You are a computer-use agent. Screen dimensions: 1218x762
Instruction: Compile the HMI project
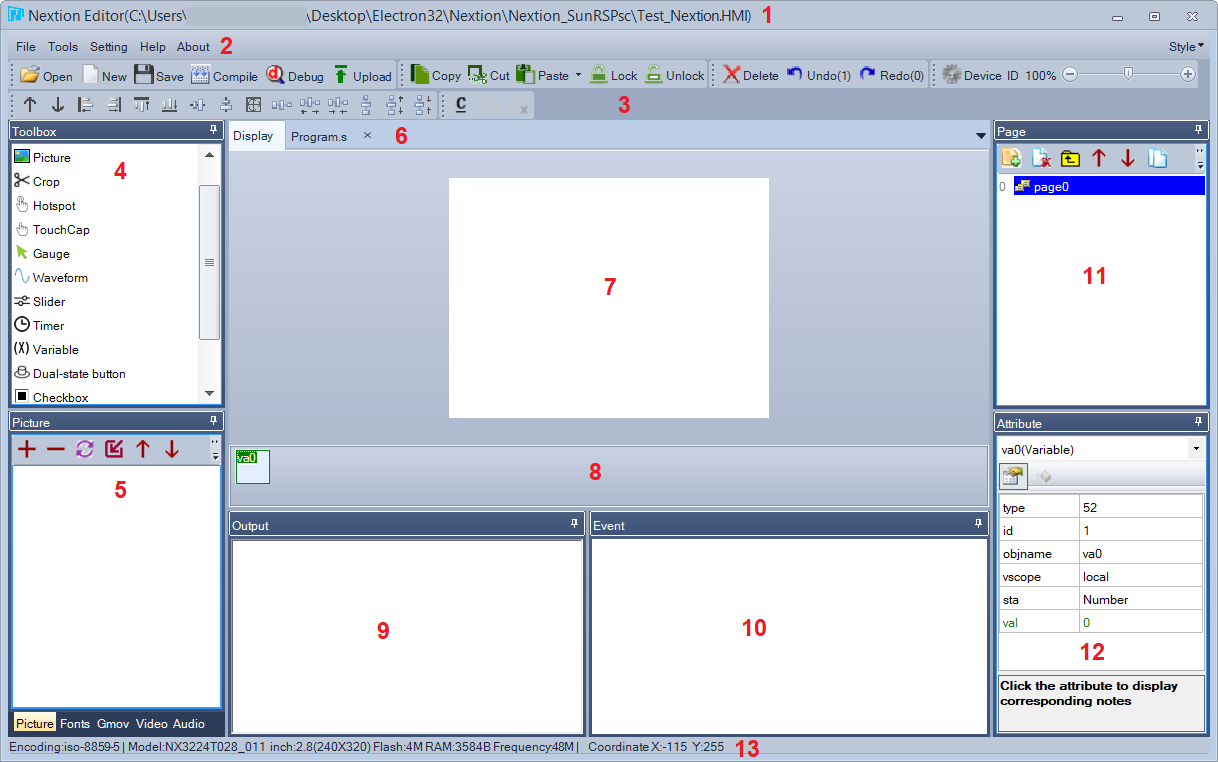click(224, 75)
